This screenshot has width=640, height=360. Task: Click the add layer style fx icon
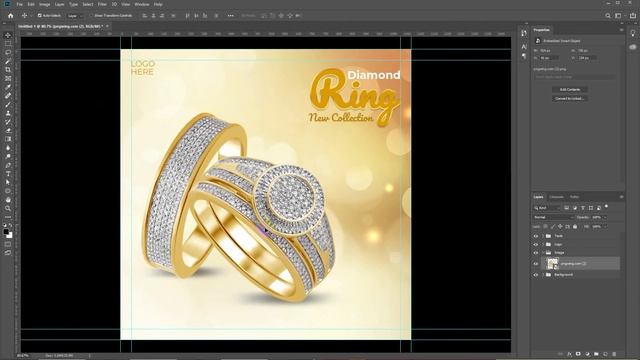(x=569, y=354)
